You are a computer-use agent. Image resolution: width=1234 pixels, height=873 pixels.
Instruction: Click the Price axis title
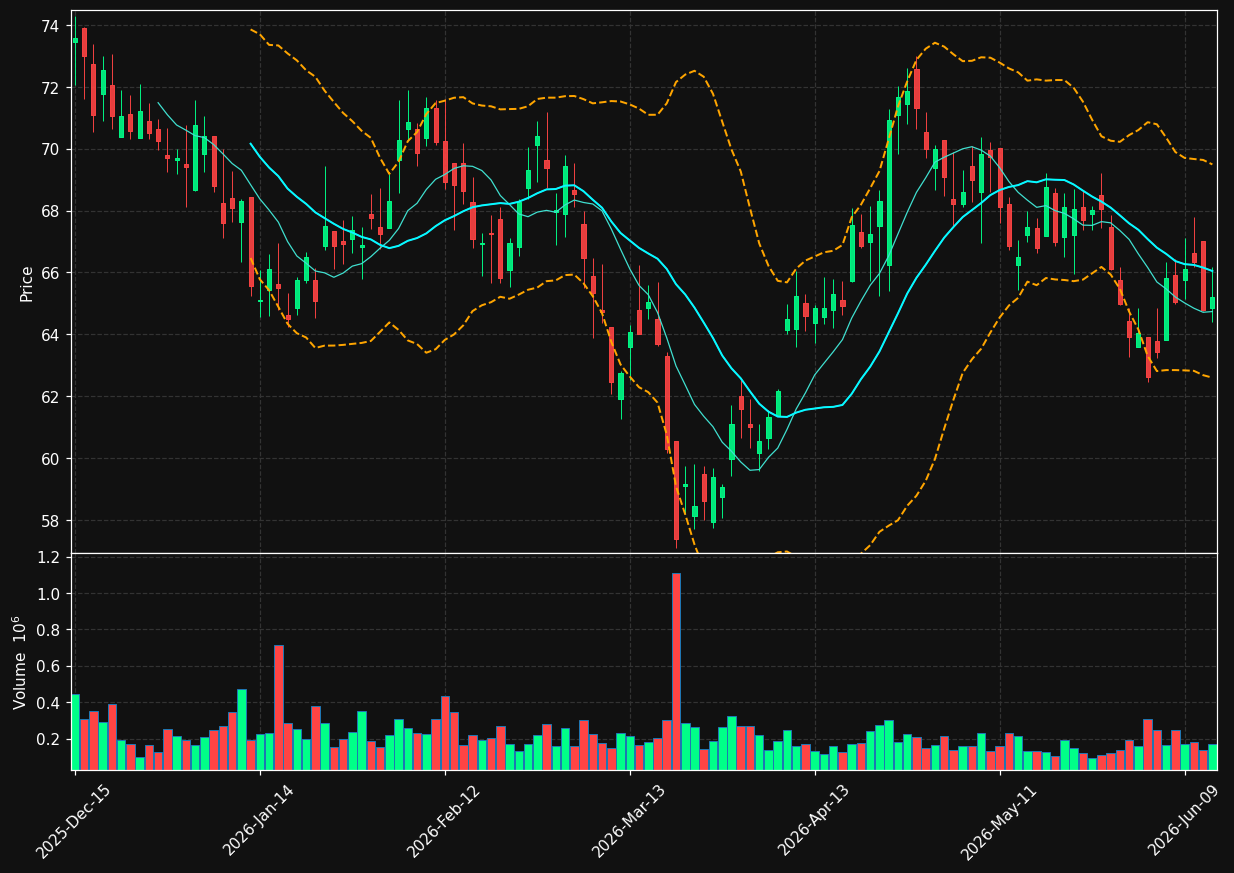[27, 283]
